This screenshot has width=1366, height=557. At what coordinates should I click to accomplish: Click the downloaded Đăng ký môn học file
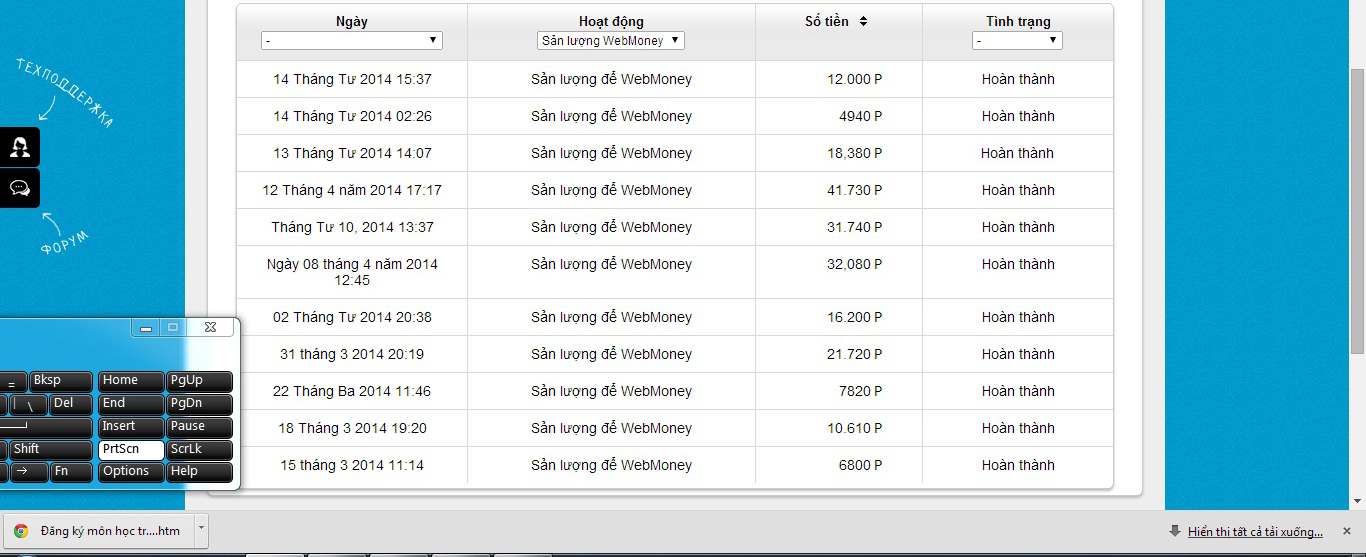pyautogui.click(x=98, y=531)
